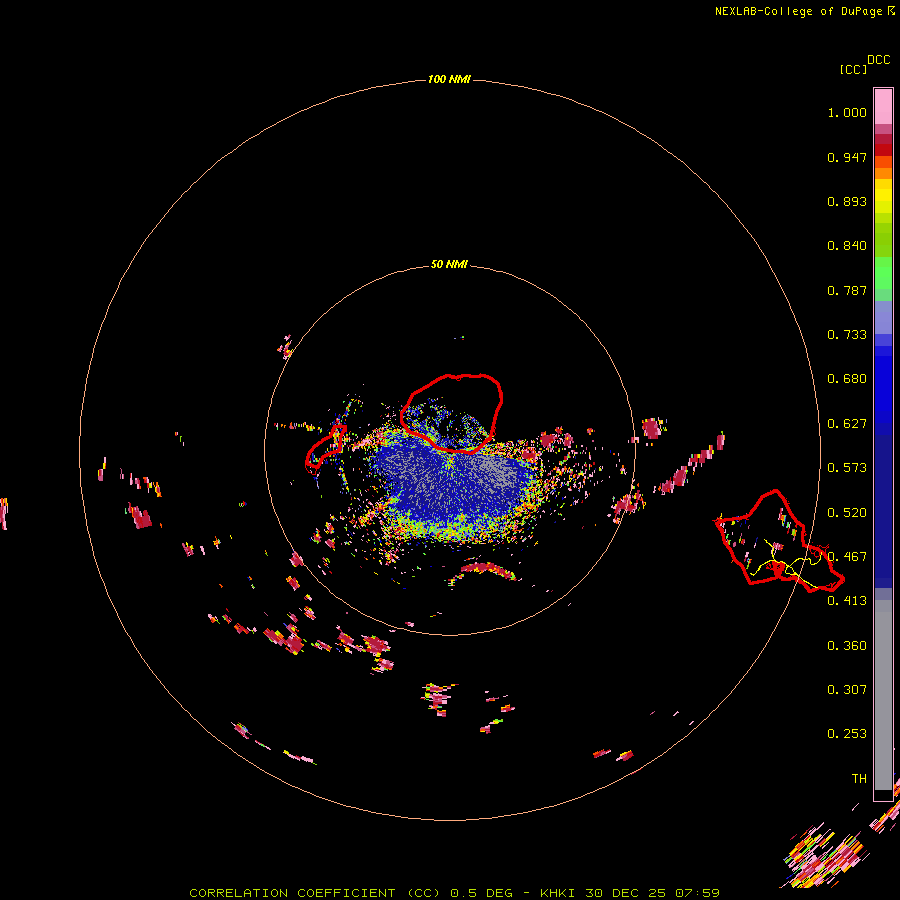The height and width of the screenshot is (900, 900).
Task: Click the 0.680 scale value
Action: pyautogui.click(x=847, y=379)
